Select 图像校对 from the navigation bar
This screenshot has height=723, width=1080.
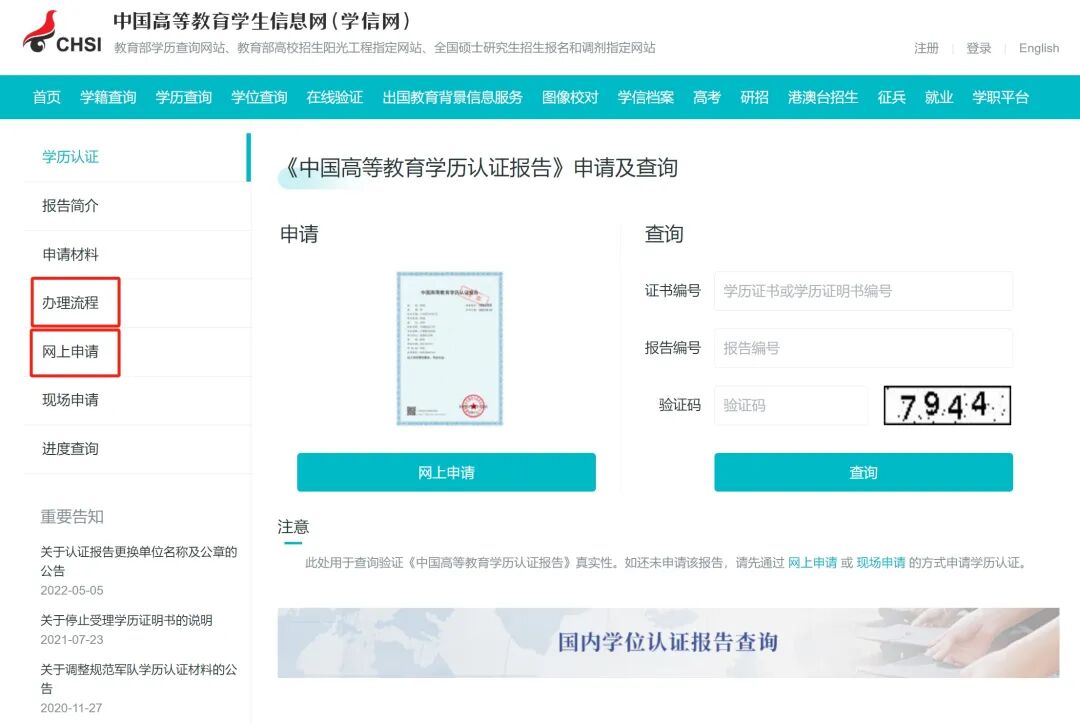[570, 97]
